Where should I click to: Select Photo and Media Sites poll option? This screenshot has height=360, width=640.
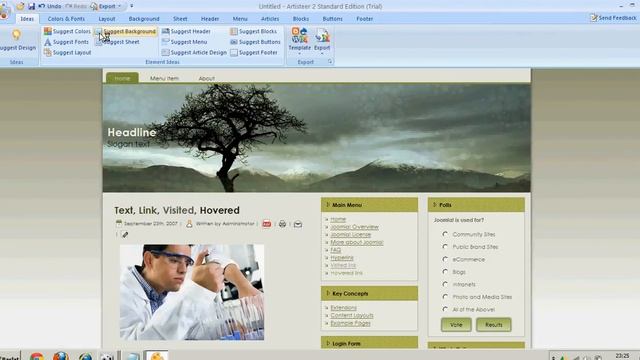[445, 297]
